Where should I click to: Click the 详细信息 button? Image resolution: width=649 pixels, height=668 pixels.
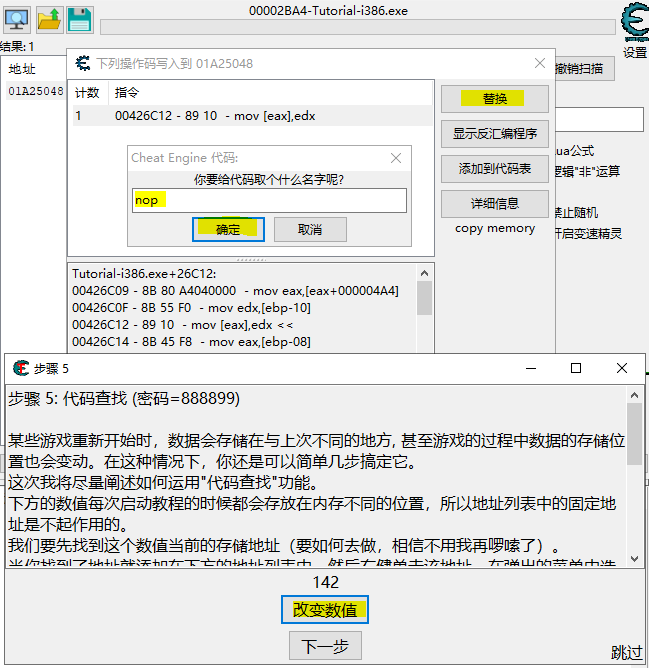494,204
